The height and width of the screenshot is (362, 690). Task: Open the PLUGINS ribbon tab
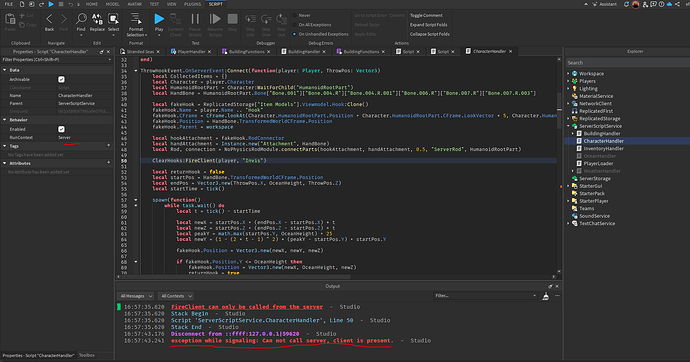tap(192, 4)
